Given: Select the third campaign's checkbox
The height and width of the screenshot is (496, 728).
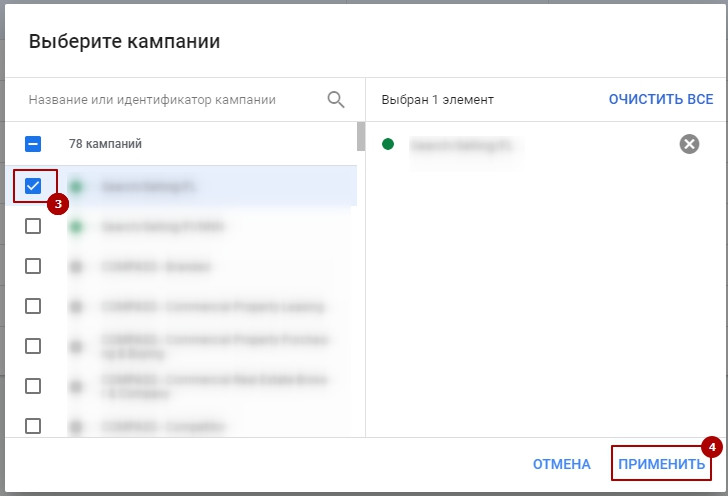Looking at the screenshot, I should pos(33,266).
